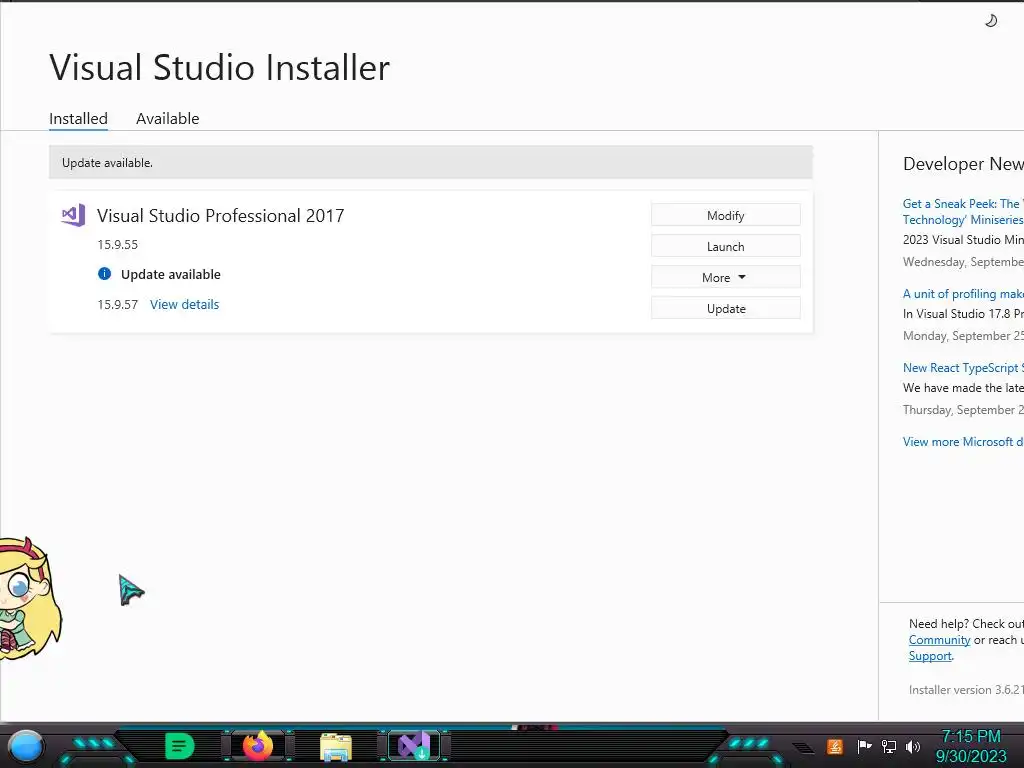Viewport: 1024px width, 768px height.
Task: Launch Visual Studio Professional 2017
Action: pyautogui.click(x=726, y=246)
